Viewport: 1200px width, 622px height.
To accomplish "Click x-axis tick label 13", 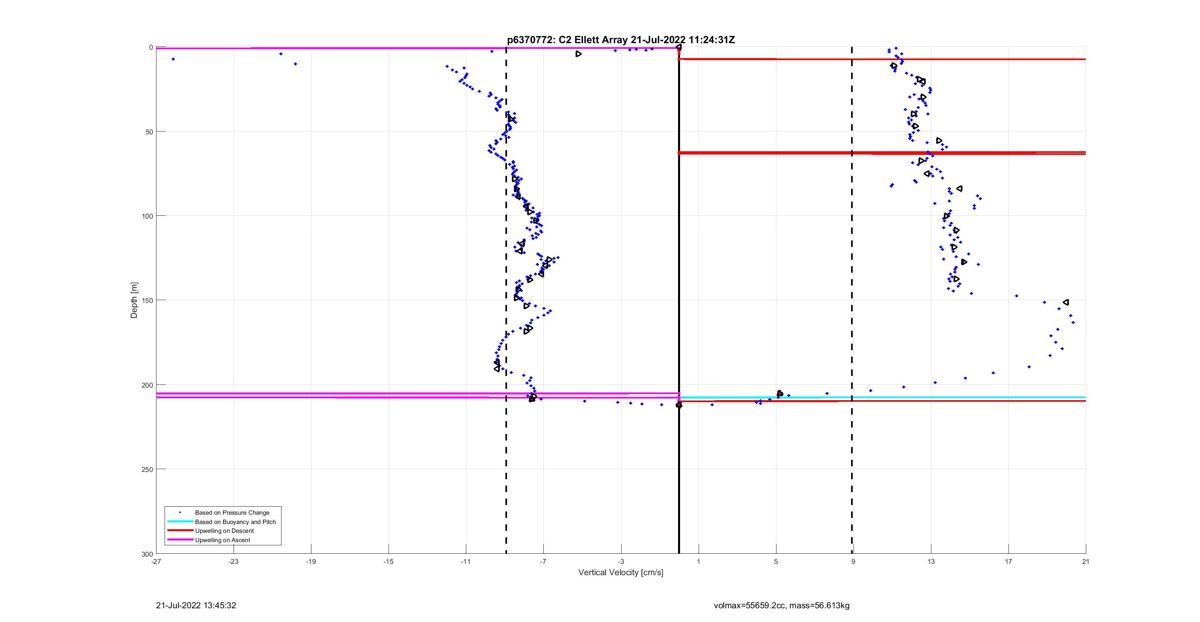I will click(x=931, y=561).
